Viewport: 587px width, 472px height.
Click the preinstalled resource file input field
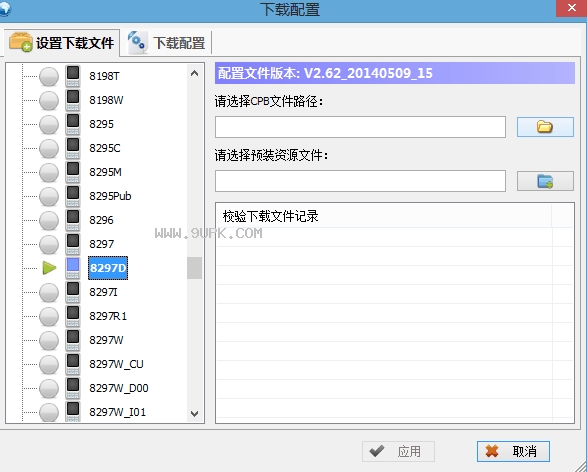coord(360,181)
